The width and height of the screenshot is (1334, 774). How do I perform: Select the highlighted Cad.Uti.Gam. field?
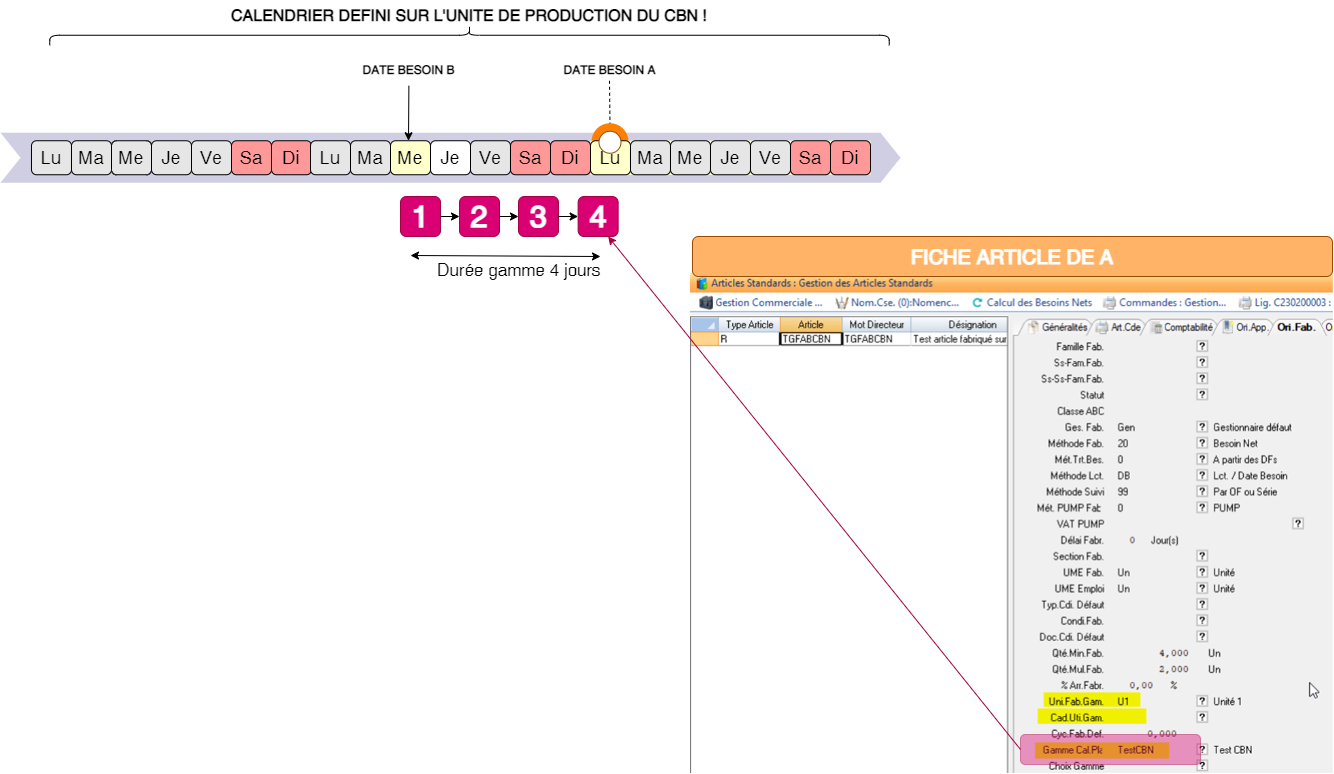tap(1090, 717)
